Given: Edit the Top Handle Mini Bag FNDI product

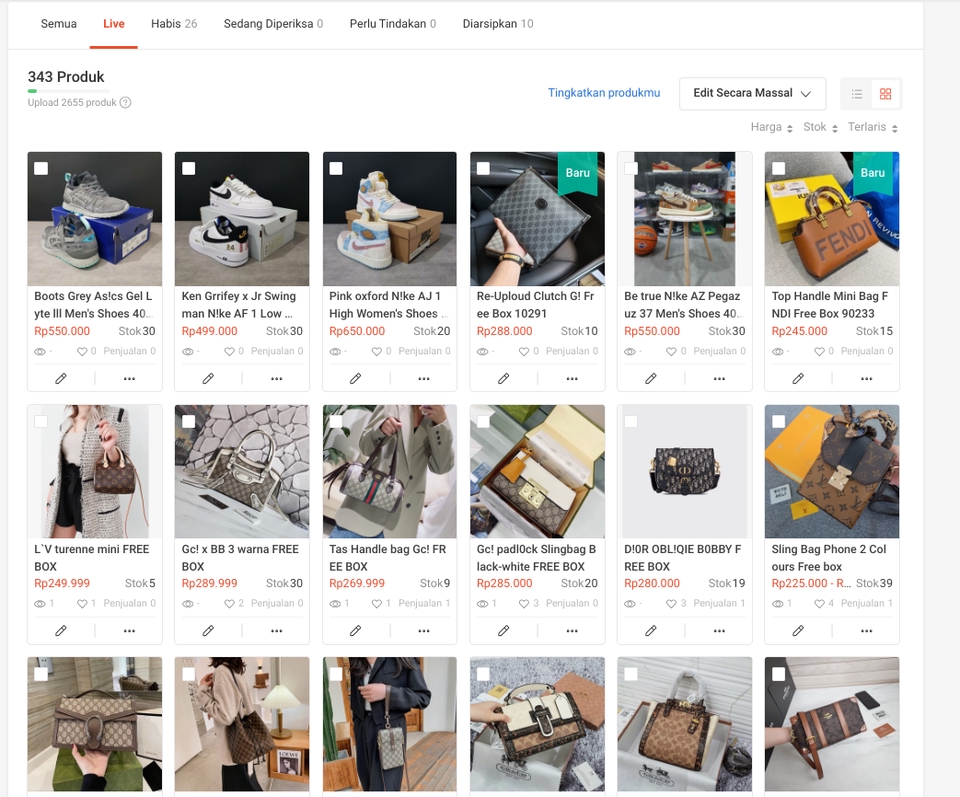Looking at the screenshot, I should point(798,379).
